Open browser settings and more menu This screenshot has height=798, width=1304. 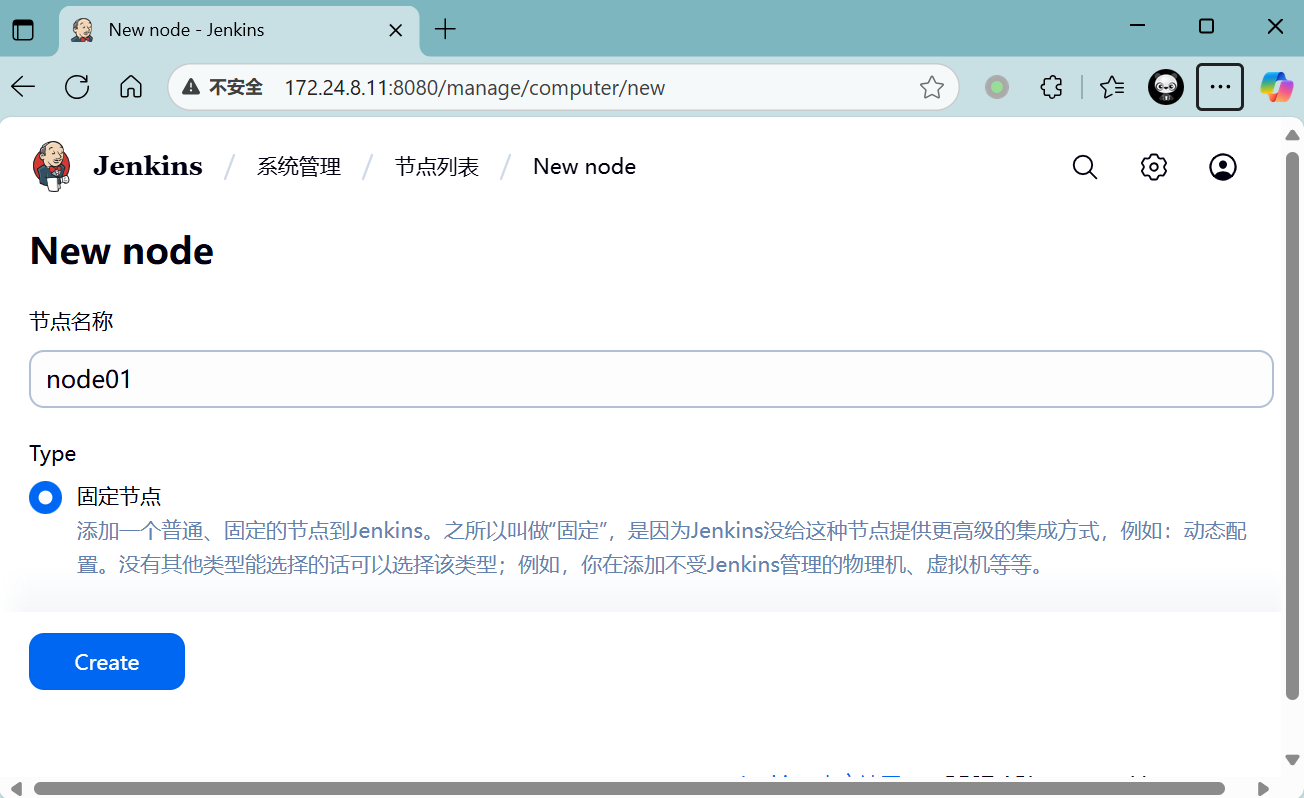1219,87
